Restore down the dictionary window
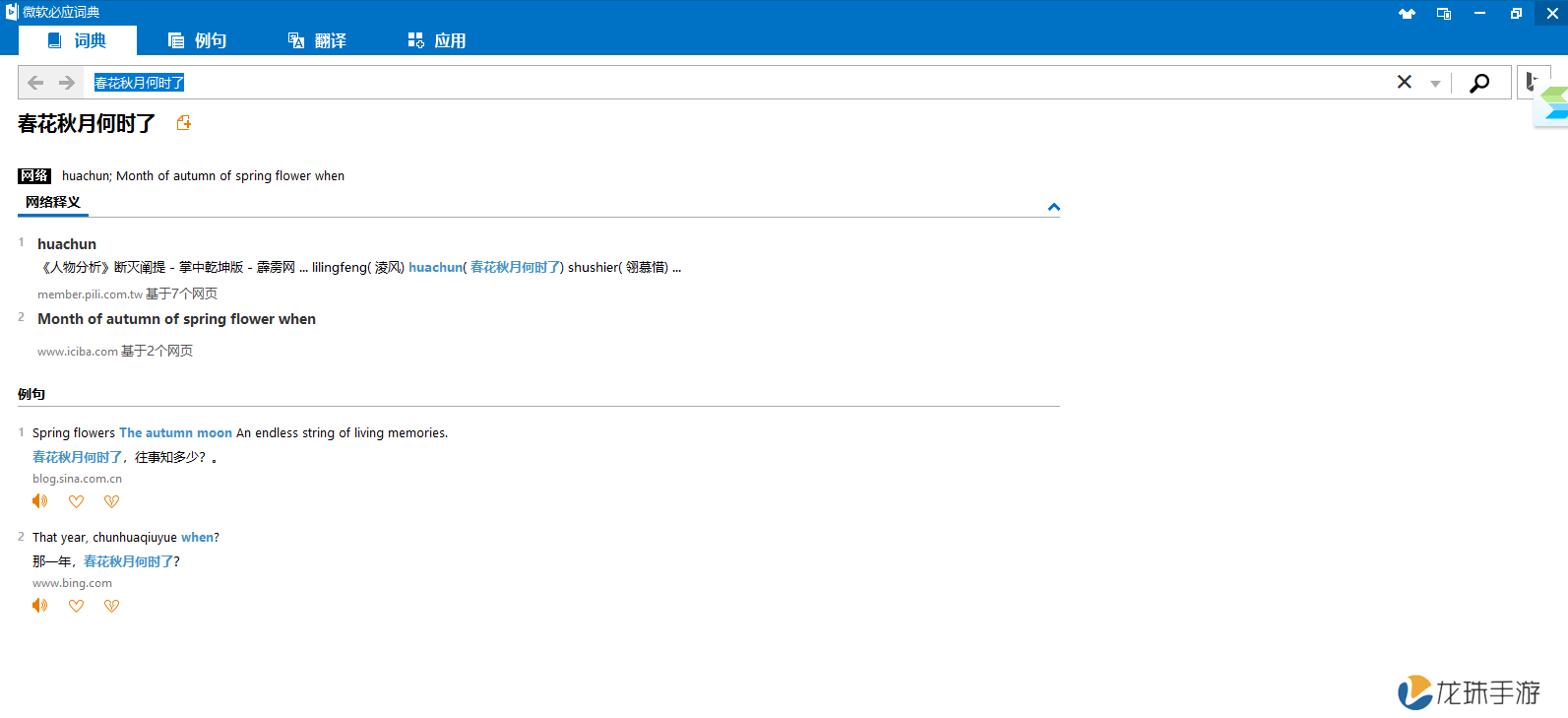The height and width of the screenshot is (718, 1568). pyautogui.click(x=1516, y=13)
